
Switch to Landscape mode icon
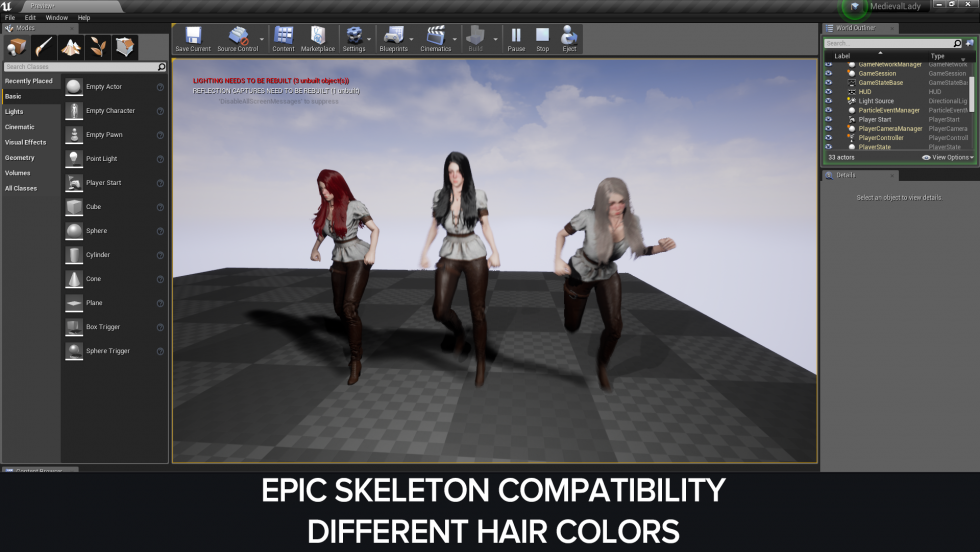pyautogui.click(x=71, y=47)
